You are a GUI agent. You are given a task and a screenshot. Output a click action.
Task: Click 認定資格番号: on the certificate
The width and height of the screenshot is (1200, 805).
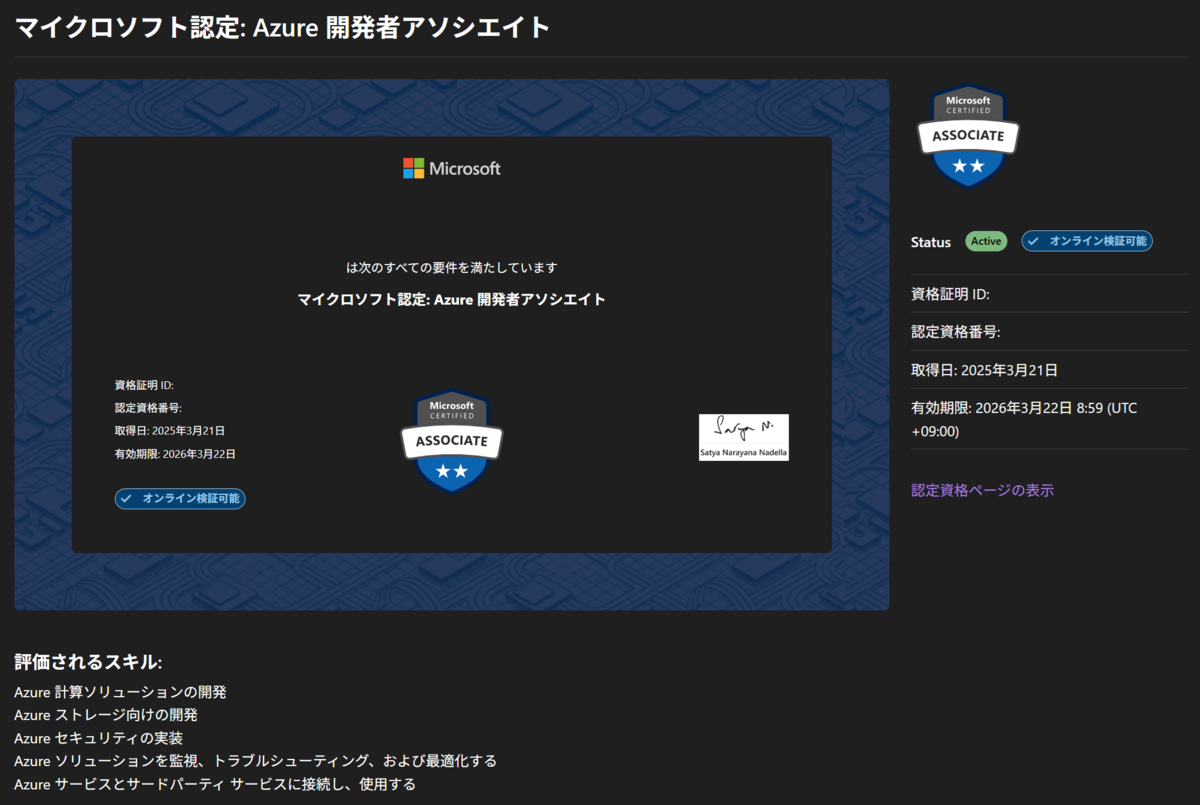(x=148, y=408)
